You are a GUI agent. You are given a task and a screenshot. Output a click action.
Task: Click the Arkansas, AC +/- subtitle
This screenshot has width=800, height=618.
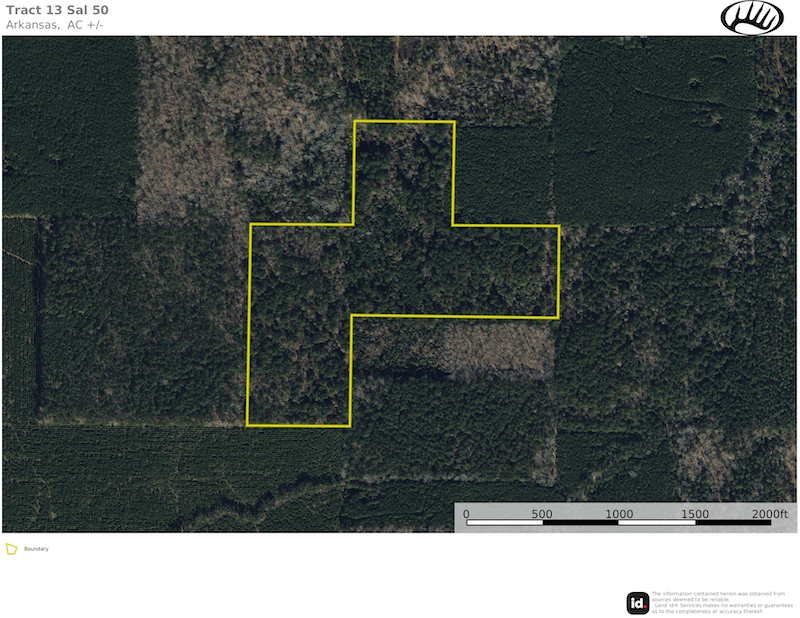tap(55, 25)
